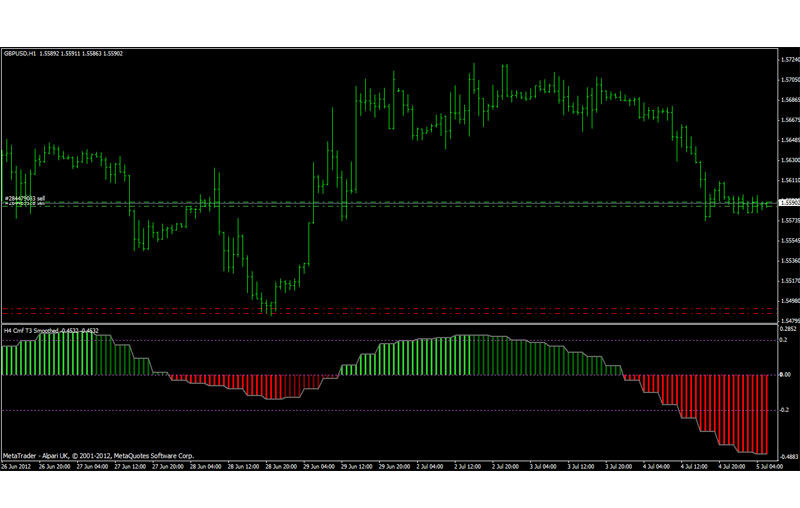Click the 29 Jun 12:00 time label

coord(356,467)
